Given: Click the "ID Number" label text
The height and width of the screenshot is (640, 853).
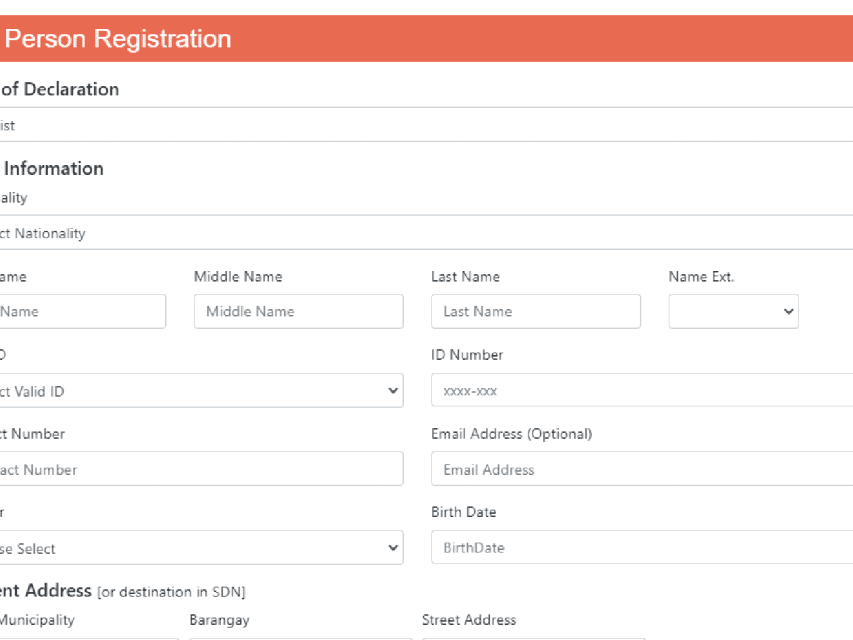Looking at the screenshot, I should (467, 355).
